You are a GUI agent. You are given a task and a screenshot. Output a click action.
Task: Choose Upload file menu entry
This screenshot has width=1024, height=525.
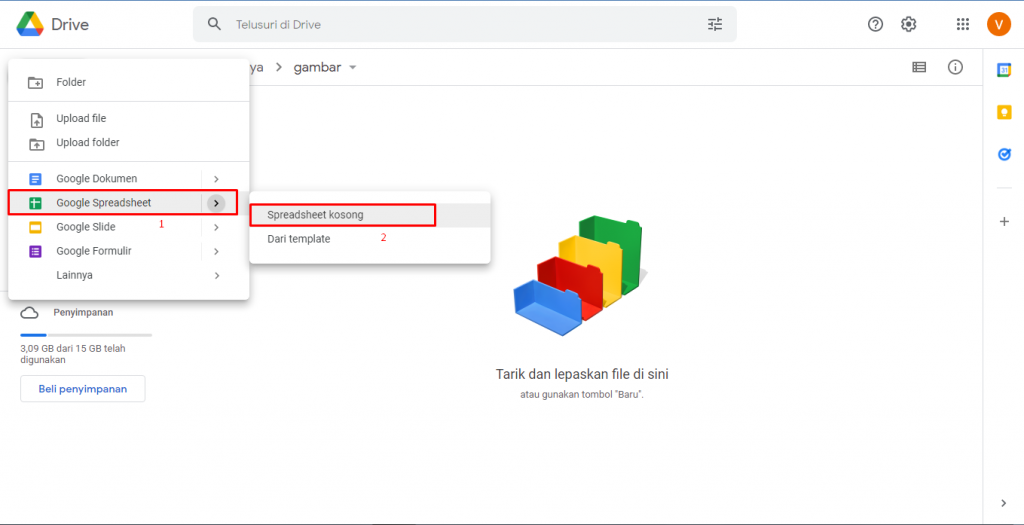tap(129, 119)
